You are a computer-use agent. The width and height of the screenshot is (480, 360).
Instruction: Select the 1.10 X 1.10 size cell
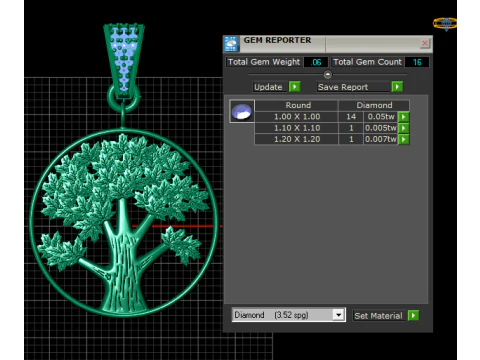pos(297,128)
